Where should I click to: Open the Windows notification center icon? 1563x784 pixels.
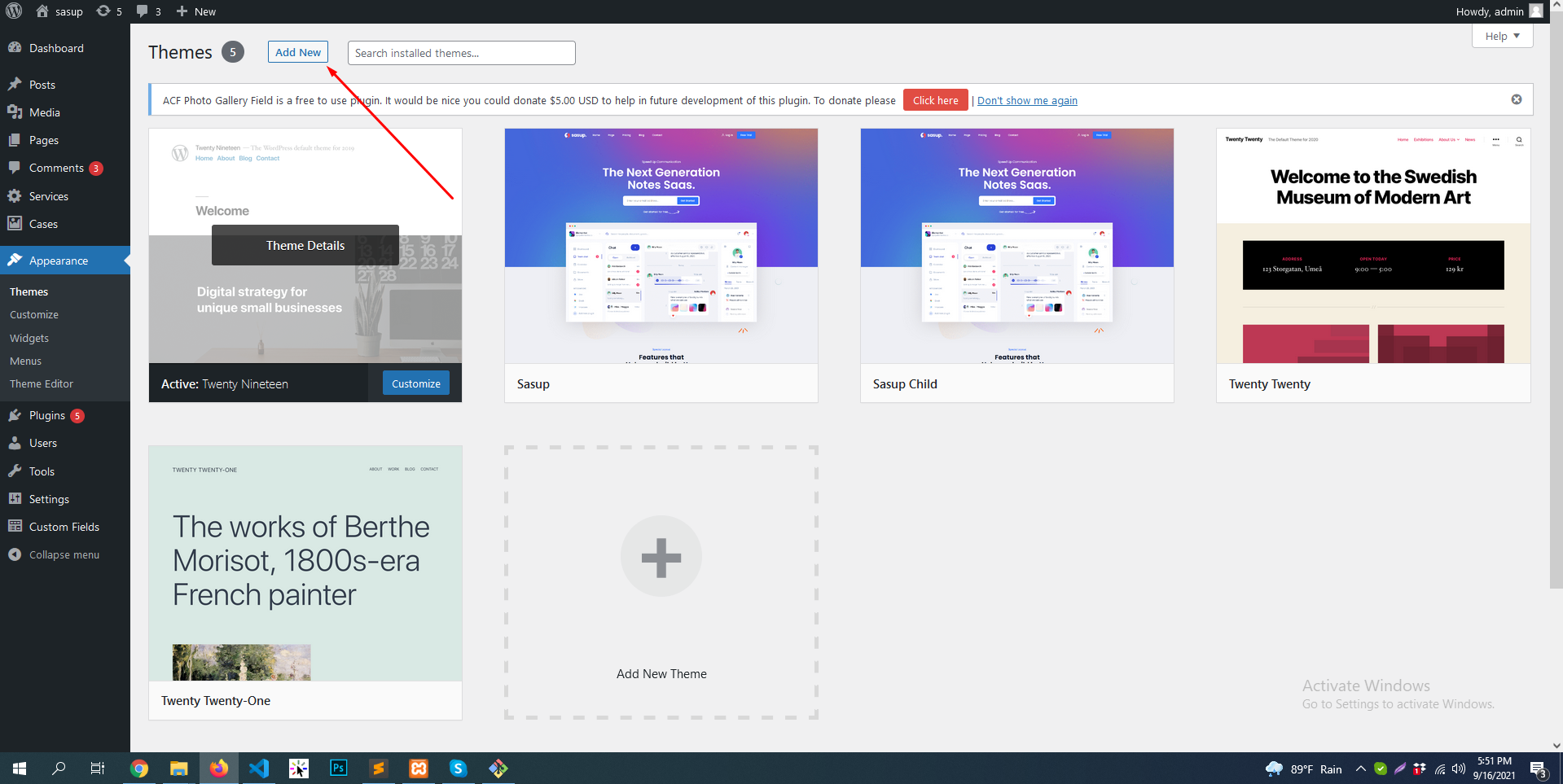[x=1538, y=769]
